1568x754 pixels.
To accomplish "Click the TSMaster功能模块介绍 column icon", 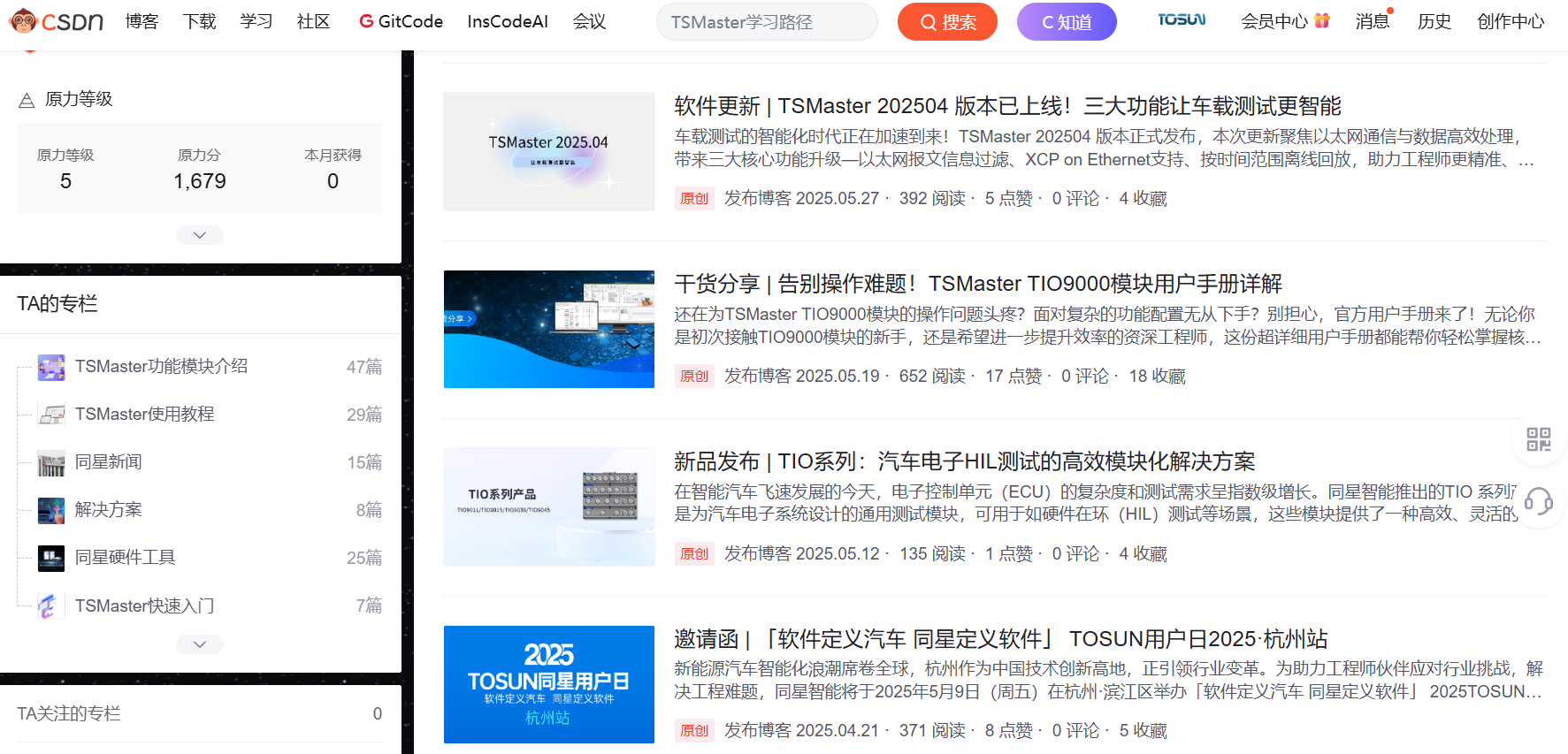I will pos(51,367).
